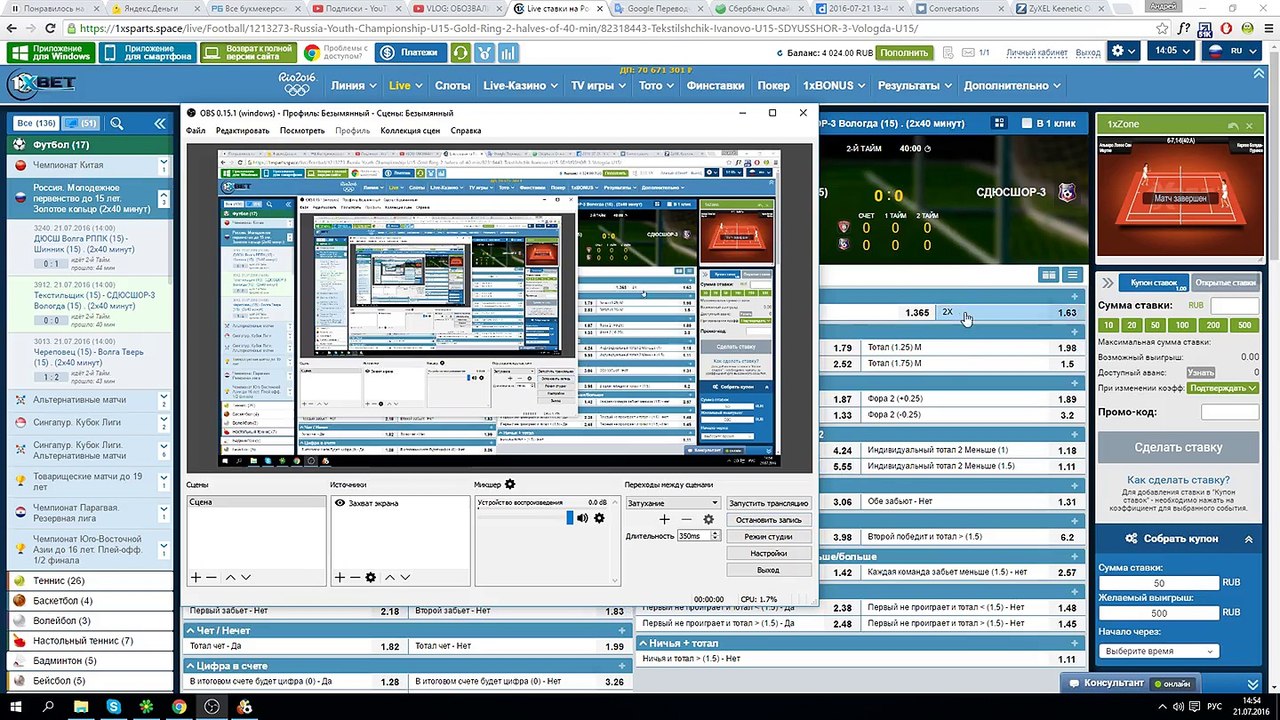Open the 14:05 time dropdown
Screen dimensions: 1280x720
(1173, 51)
